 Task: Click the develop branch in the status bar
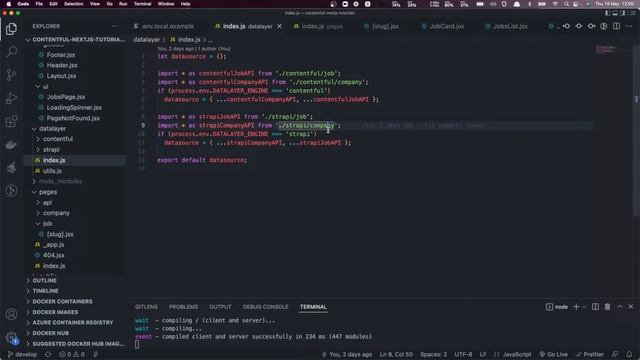(x=22, y=354)
